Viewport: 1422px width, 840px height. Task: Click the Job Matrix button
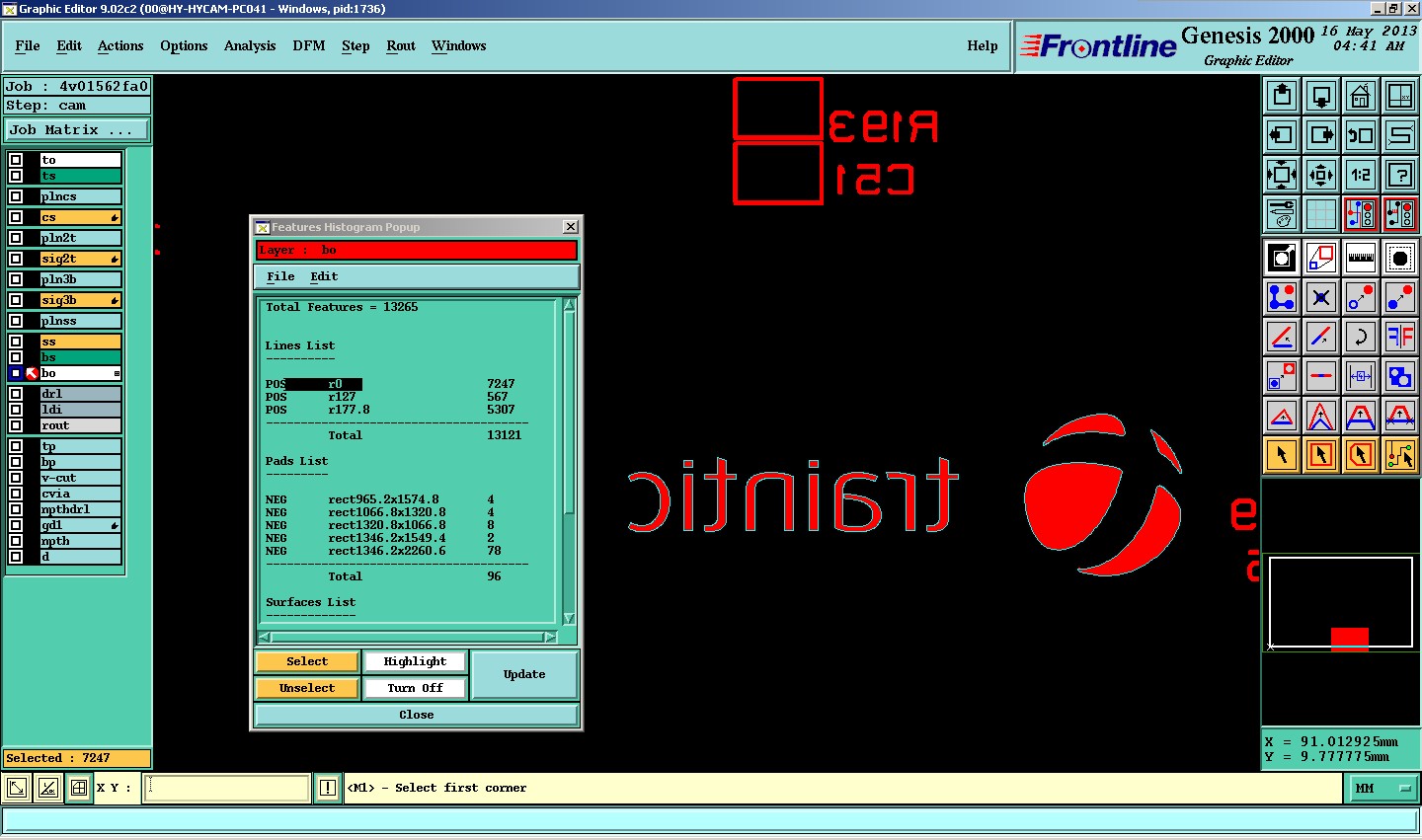77,129
